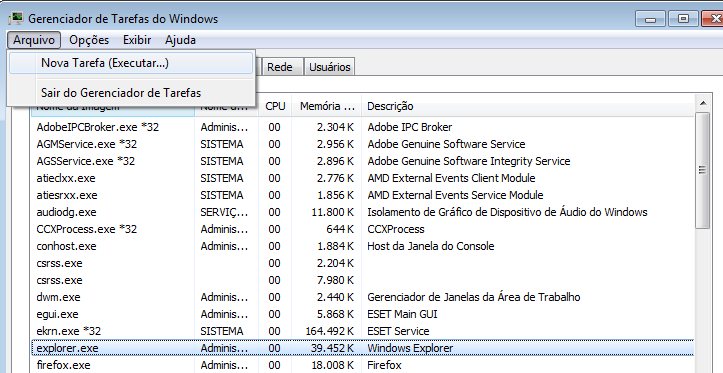This screenshot has height=373, width=723.
Task: Select egui.exe process row
Action: coord(362,314)
